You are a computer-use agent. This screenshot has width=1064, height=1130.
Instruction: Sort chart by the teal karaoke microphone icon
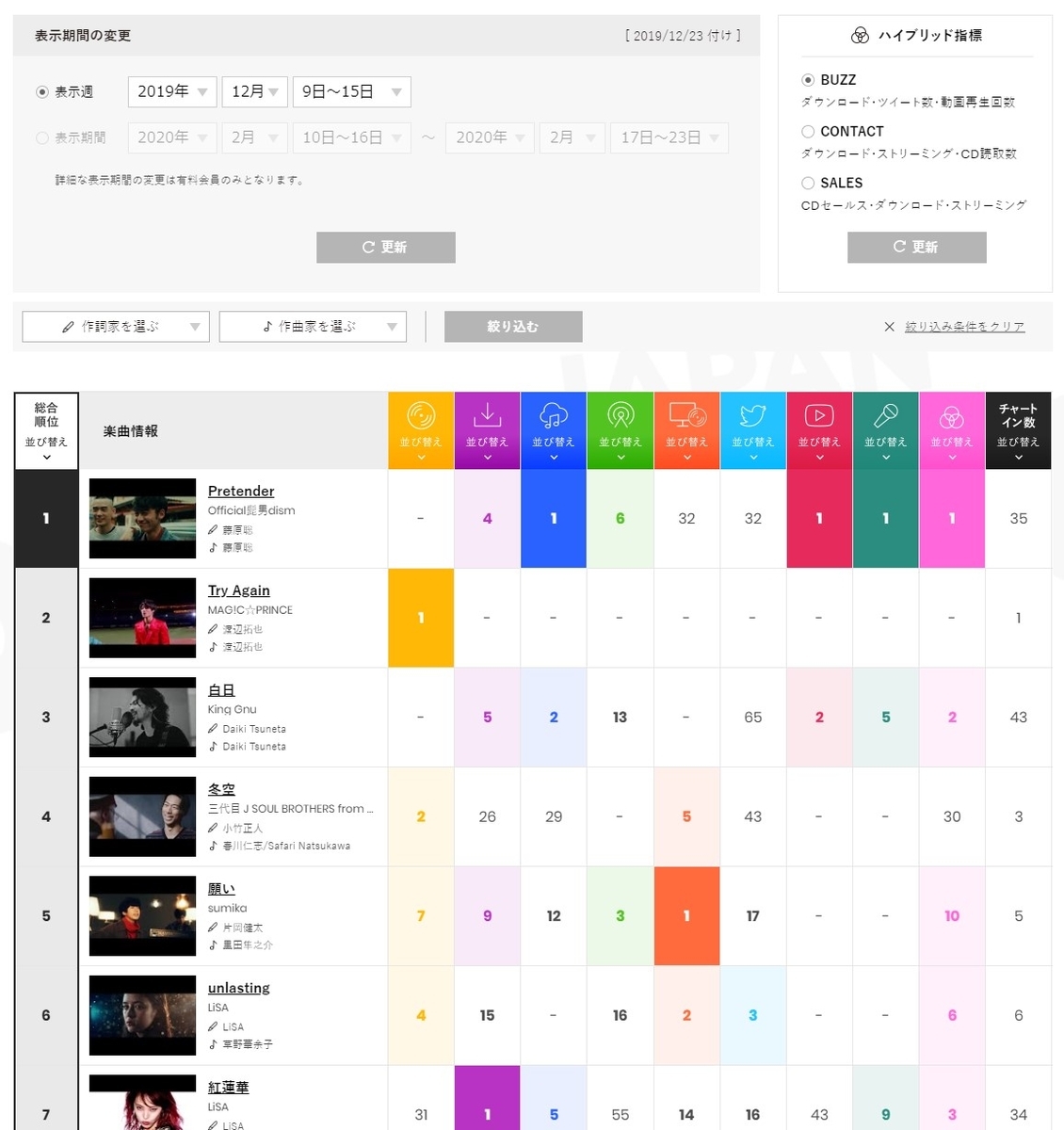point(886,430)
